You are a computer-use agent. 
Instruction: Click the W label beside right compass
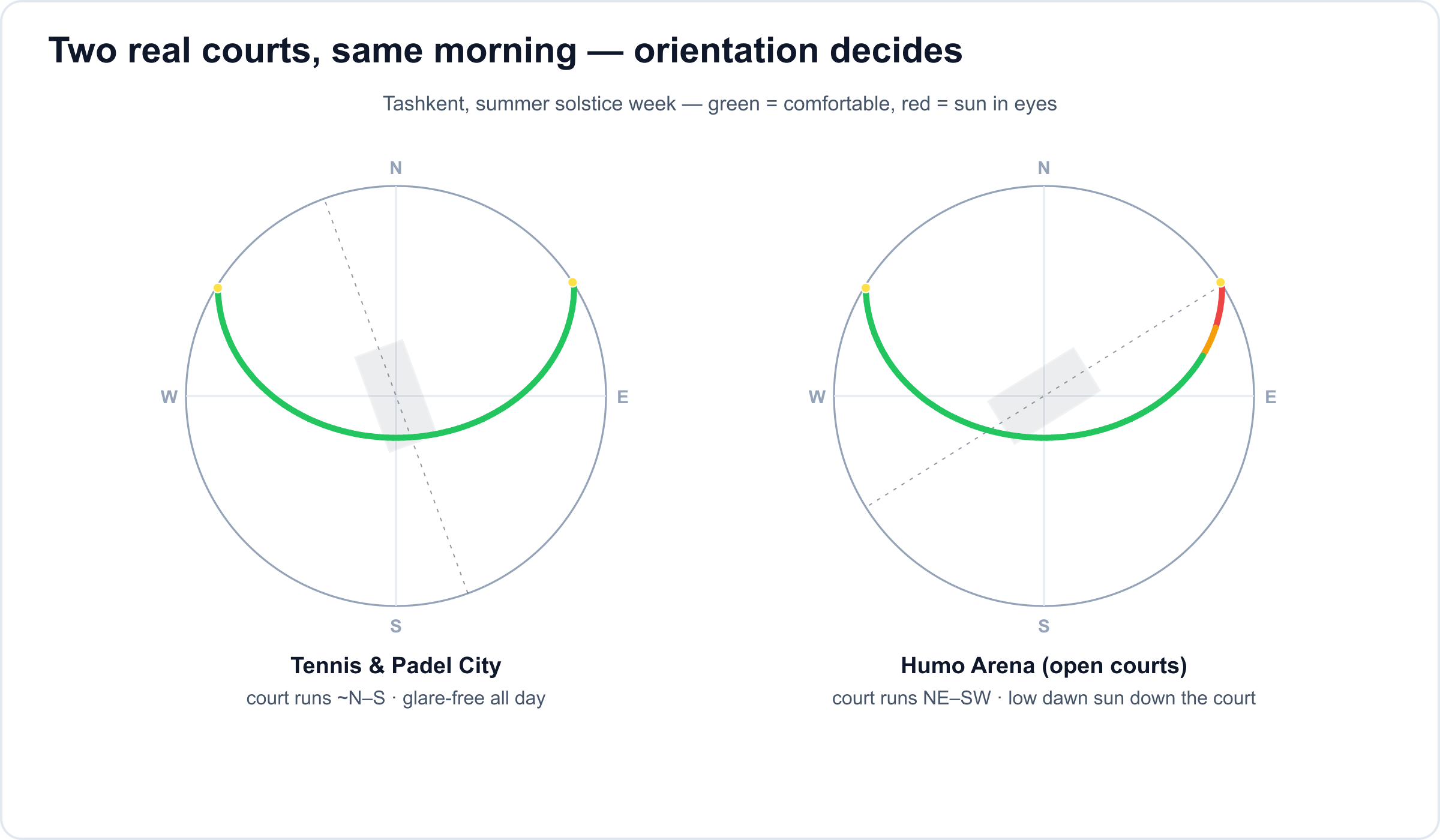(817, 397)
